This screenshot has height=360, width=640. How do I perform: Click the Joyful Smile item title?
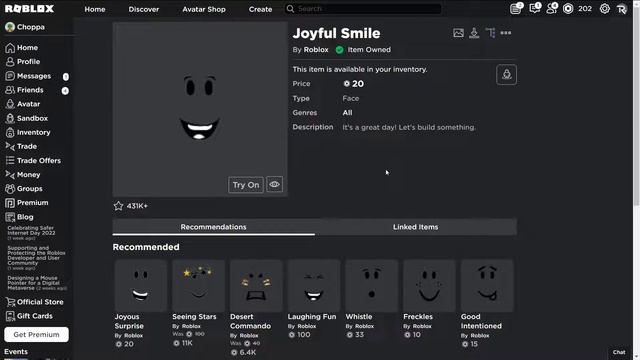point(336,33)
